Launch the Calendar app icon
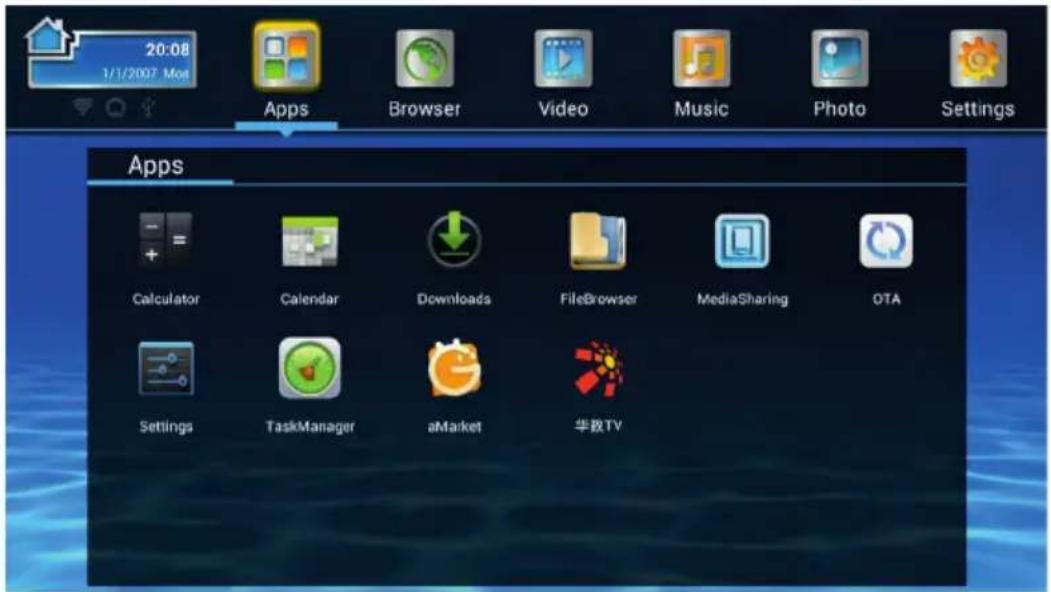Screen dimensions: 1051x592 coord(310,241)
